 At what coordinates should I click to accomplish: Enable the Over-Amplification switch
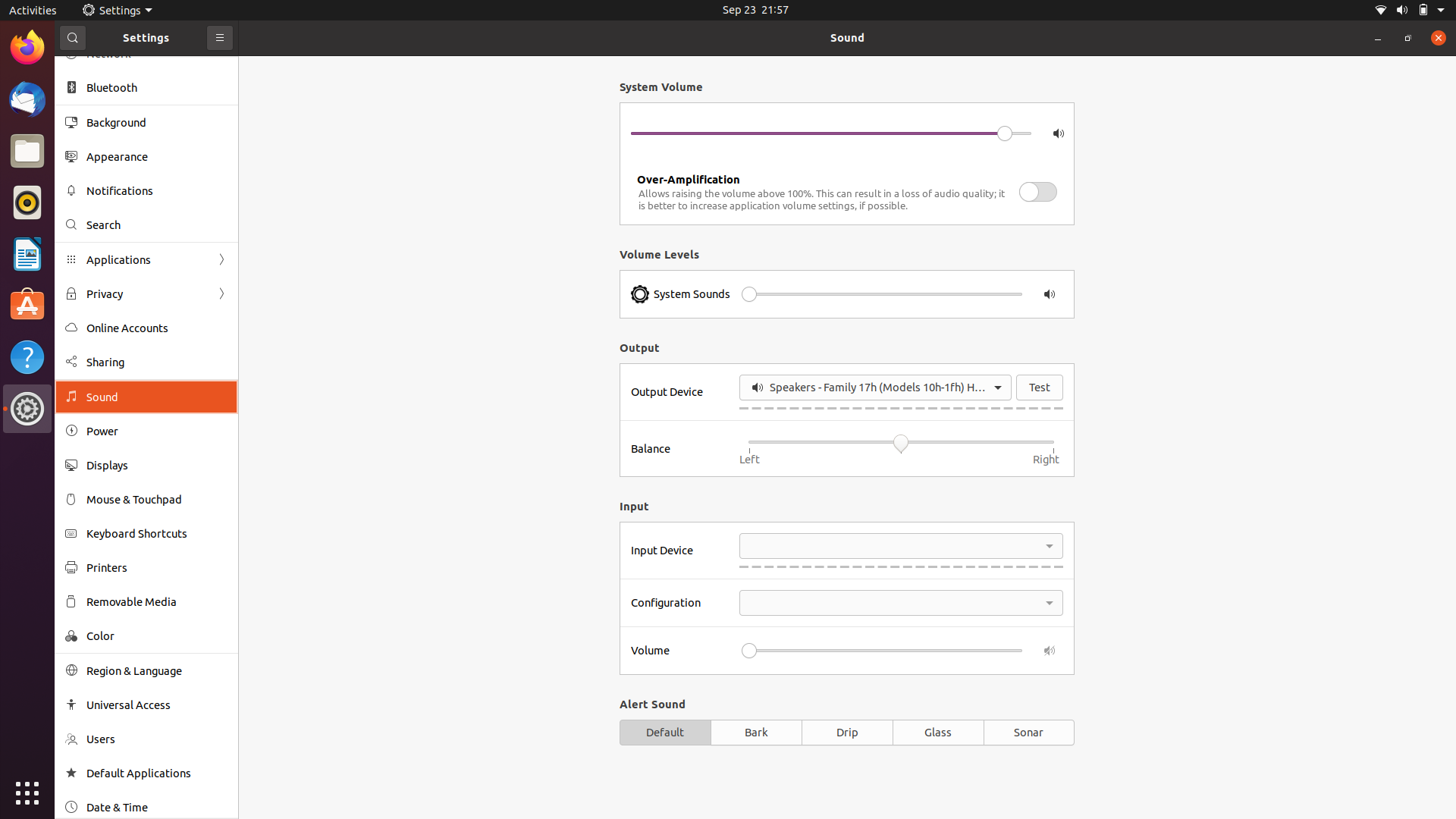pos(1037,192)
